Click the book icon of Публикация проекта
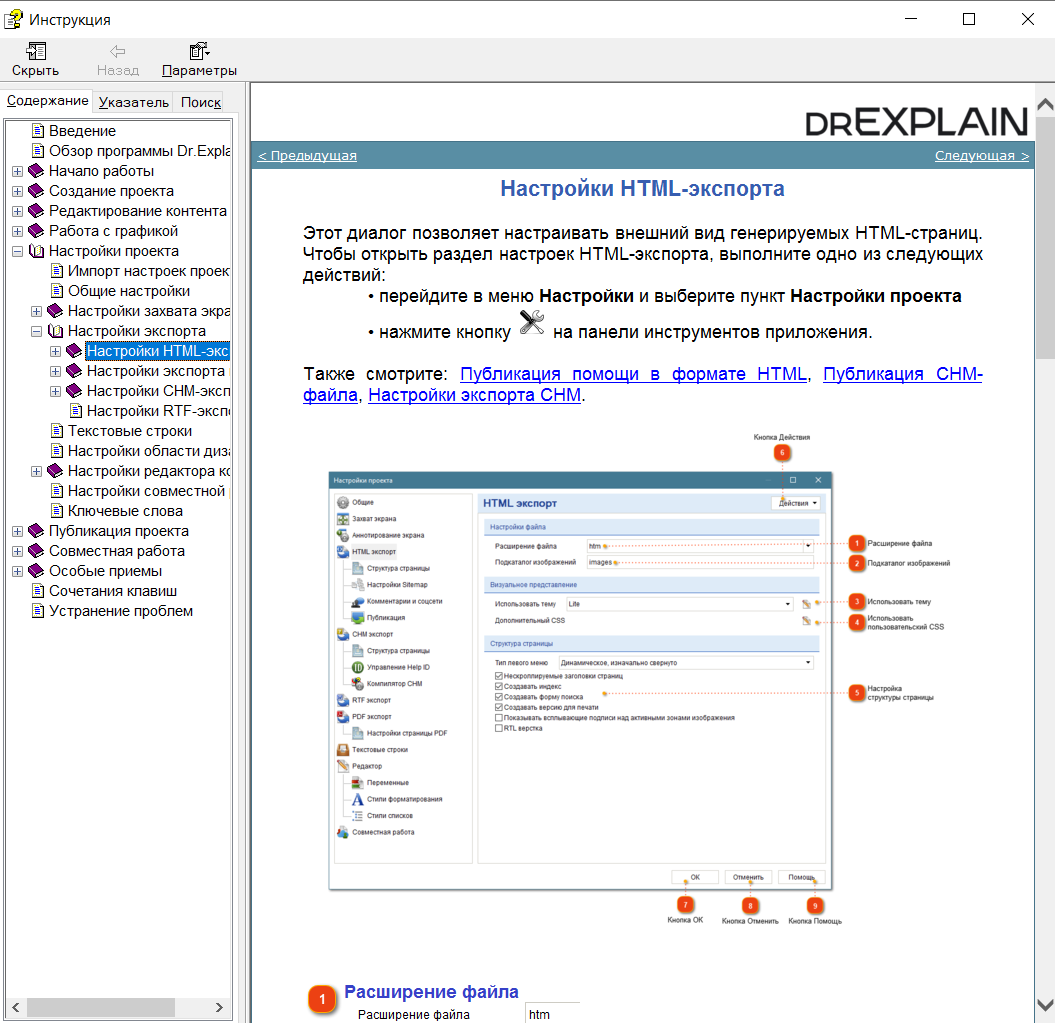The image size is (1055, 1023). click(x=36, y=531)
